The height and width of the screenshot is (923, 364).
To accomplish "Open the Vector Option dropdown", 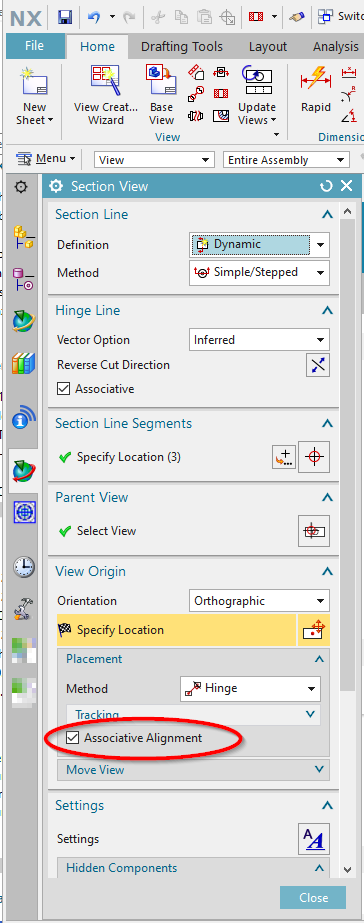I will (x=259, y=340).
